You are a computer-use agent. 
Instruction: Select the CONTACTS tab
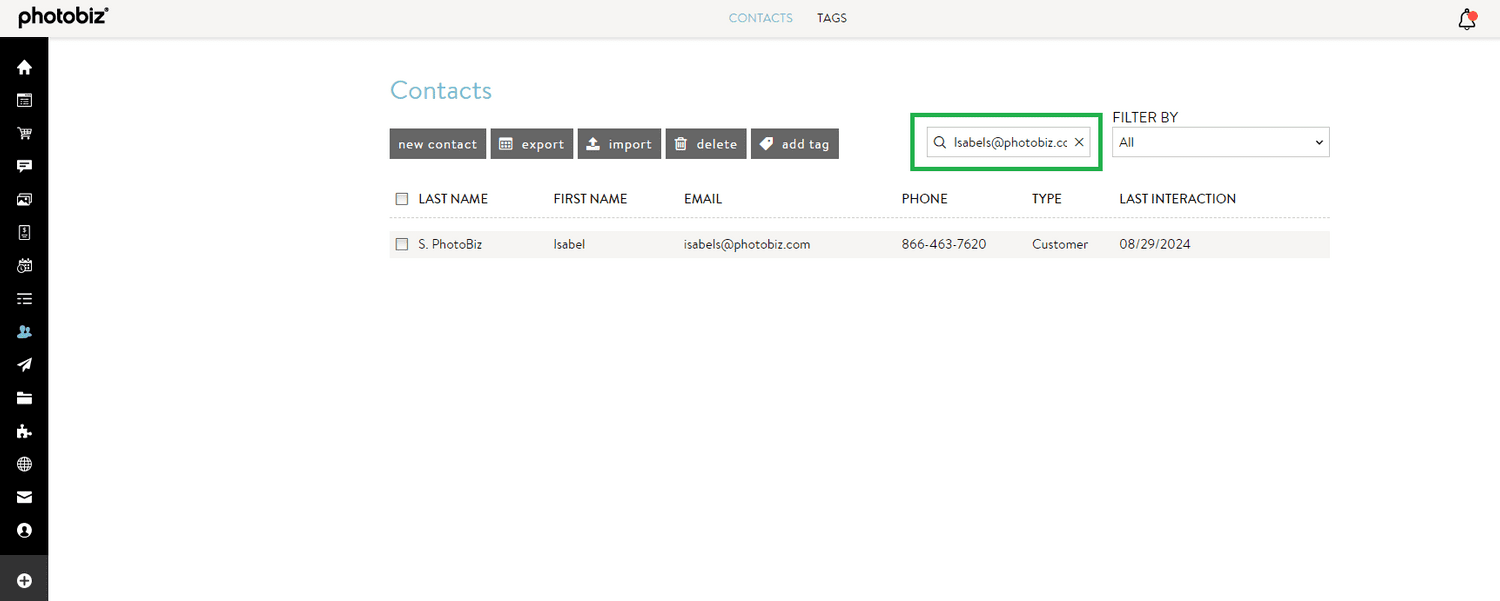point(760,17)
